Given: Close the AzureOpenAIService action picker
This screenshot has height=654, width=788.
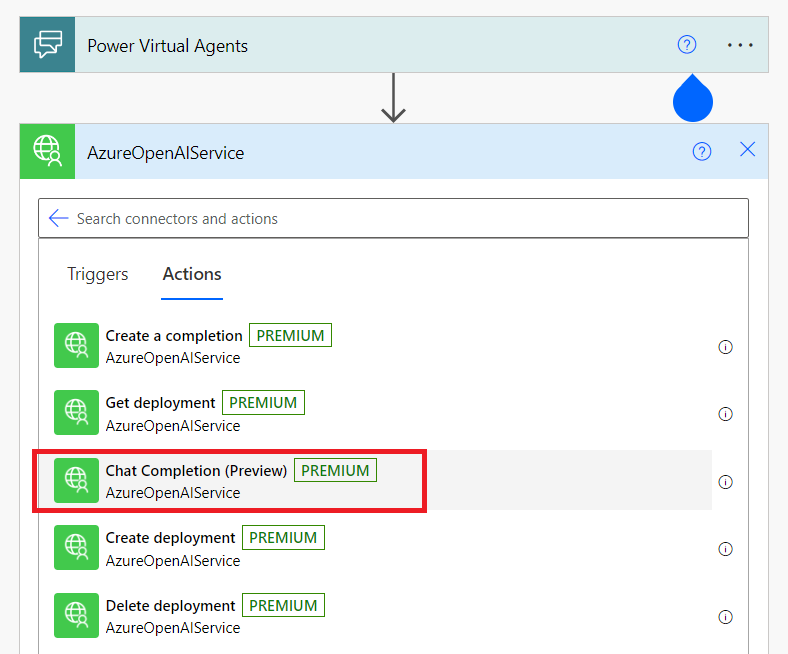Looking at the screenshot, I should pos(747,150).
